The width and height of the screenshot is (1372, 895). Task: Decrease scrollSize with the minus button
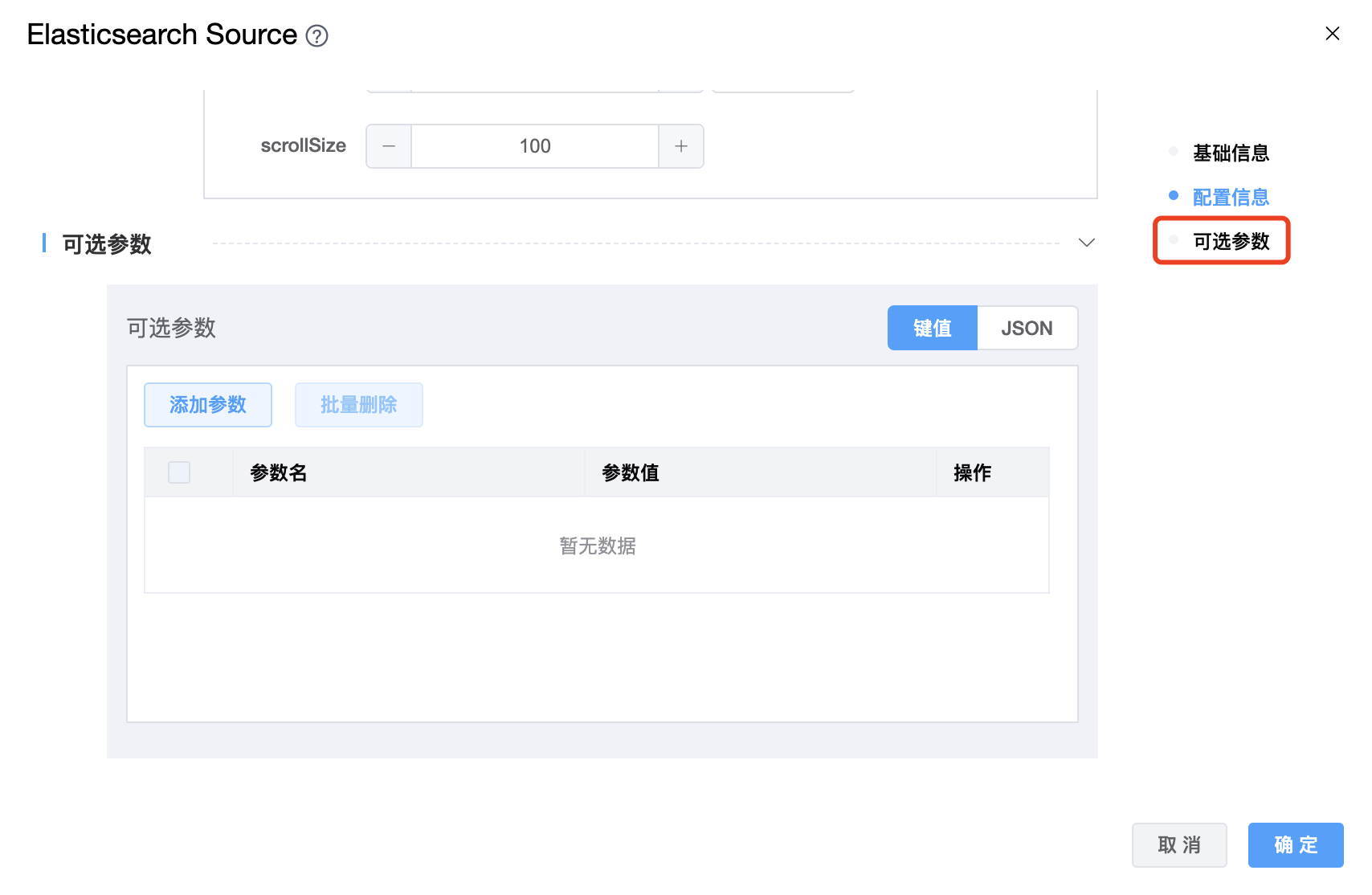389,146
